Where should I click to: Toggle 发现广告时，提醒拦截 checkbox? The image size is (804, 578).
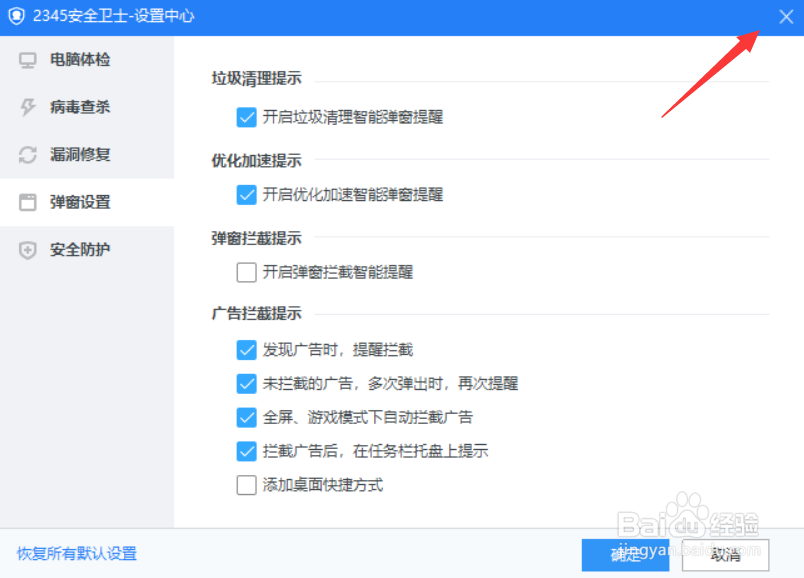pyautogui.click(x=247, y=350)
